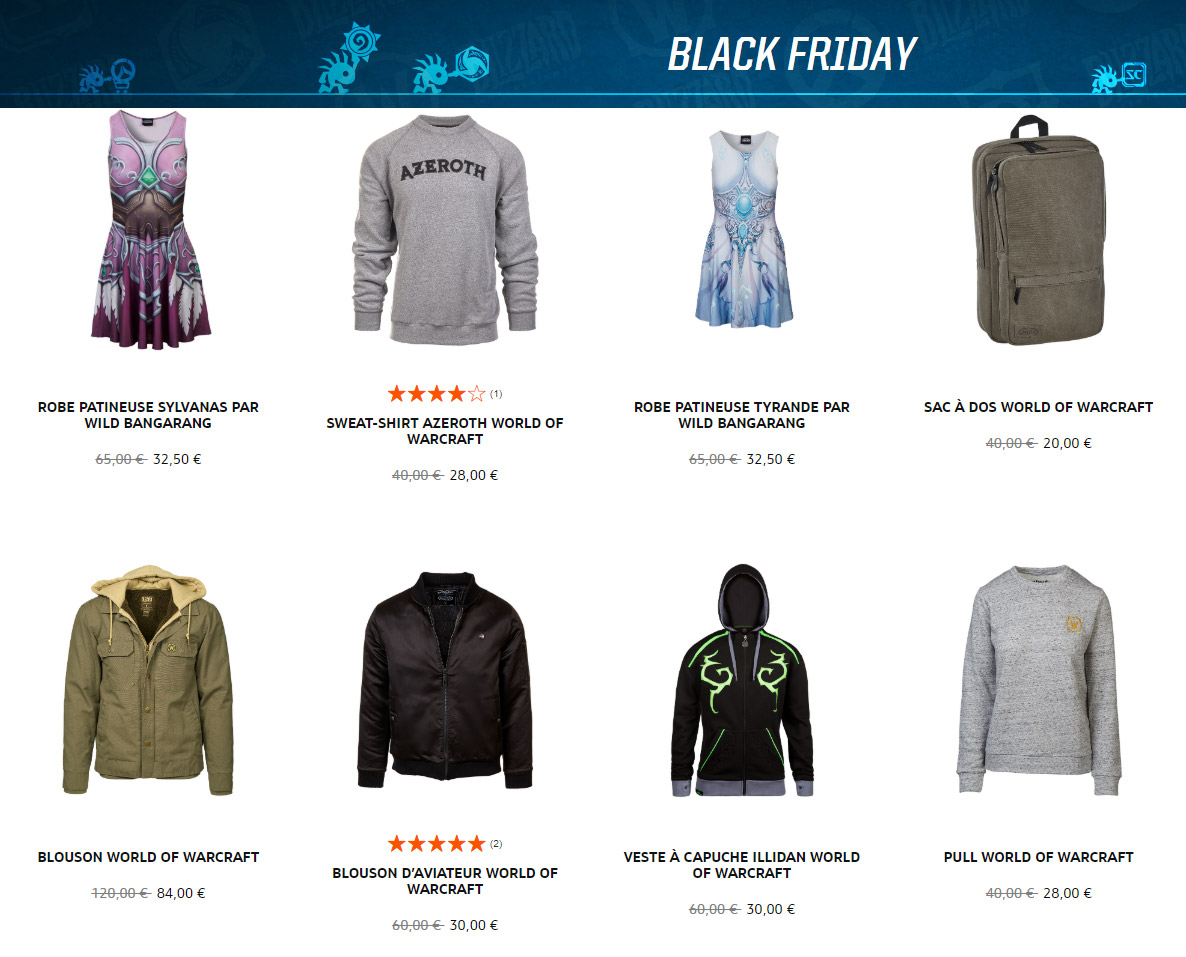Click the Blouson d'Aviateur World of Warcraft link
The width and height of the screenshot is (1186, 957).
445,881
